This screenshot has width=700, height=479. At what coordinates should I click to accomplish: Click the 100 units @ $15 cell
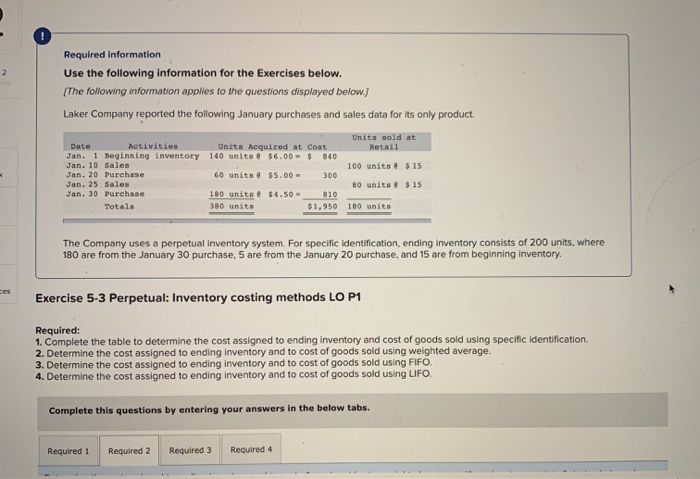click(x=384, y=166)
